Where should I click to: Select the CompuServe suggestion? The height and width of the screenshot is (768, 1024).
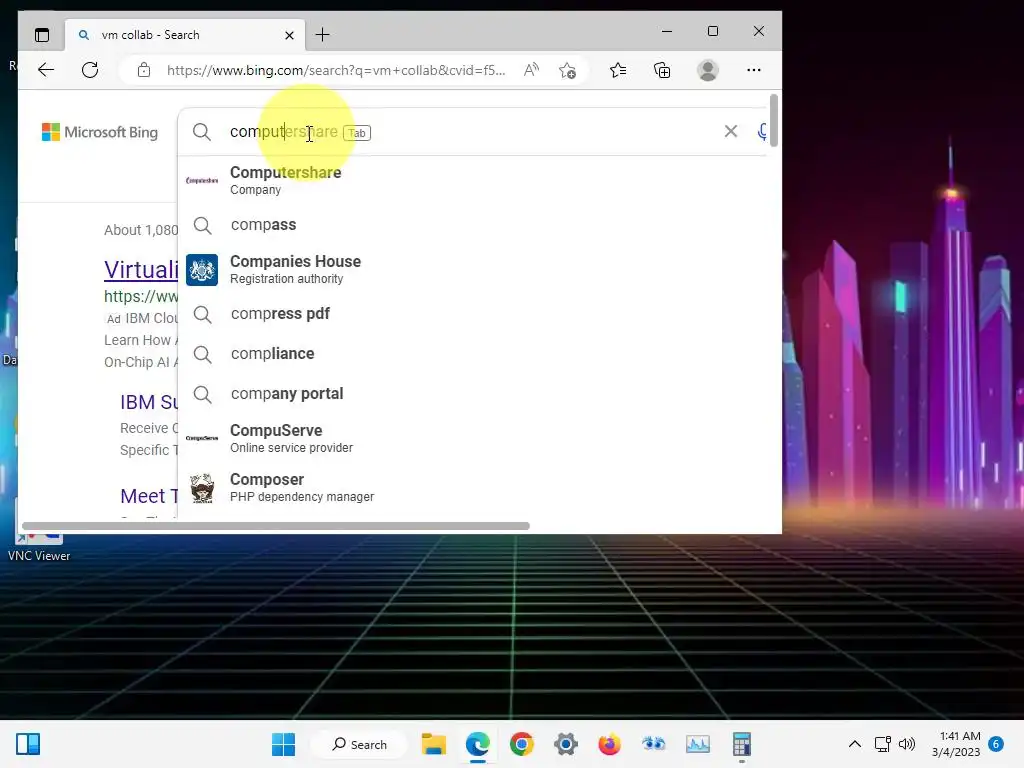point(473,438)
